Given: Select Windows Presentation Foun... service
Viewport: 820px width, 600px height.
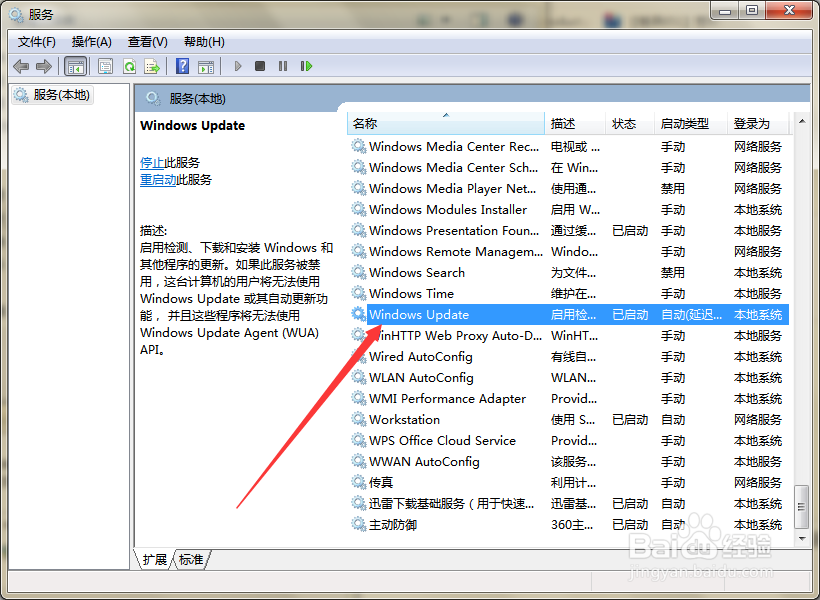Looking at the screenshot, I should coord(454,231).
